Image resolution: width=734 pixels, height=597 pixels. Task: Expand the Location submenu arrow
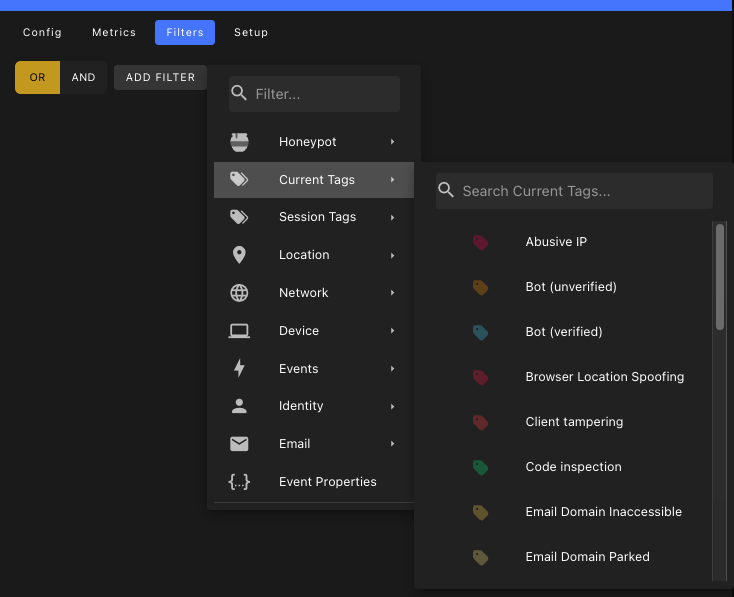(x=392, y=255)
